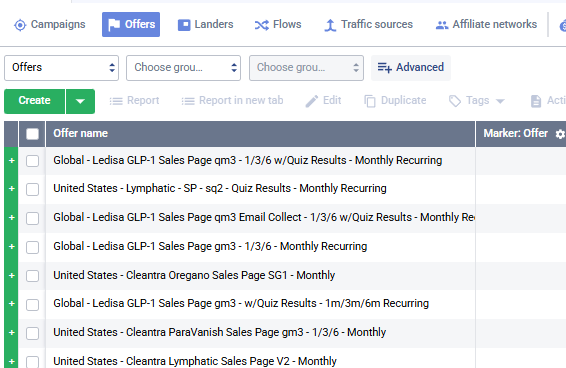Expand the Create dropdown arrow

(80, 101)
